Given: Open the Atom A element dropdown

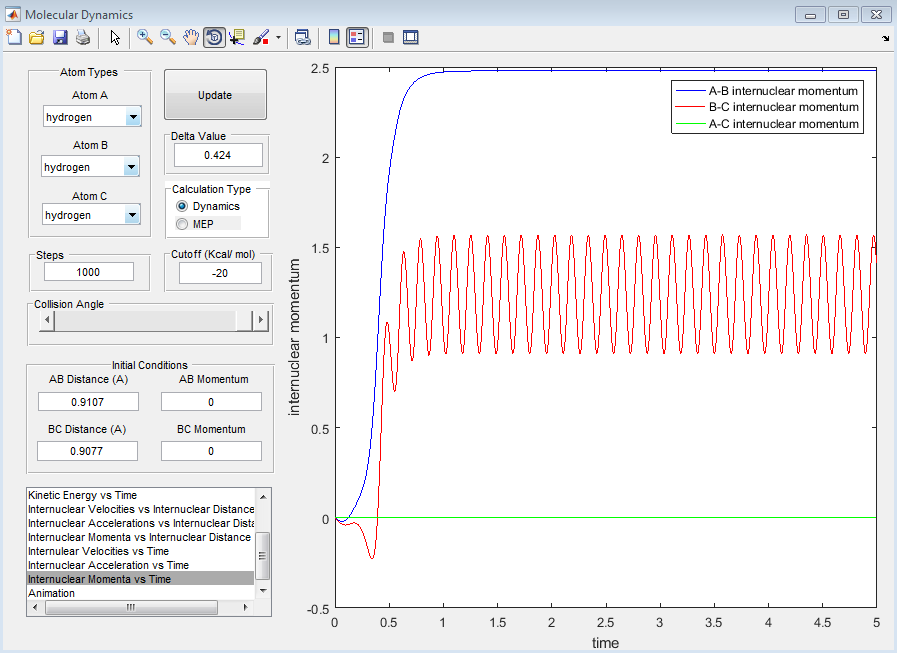Looking at the screenshot, I should click(133, 117).
